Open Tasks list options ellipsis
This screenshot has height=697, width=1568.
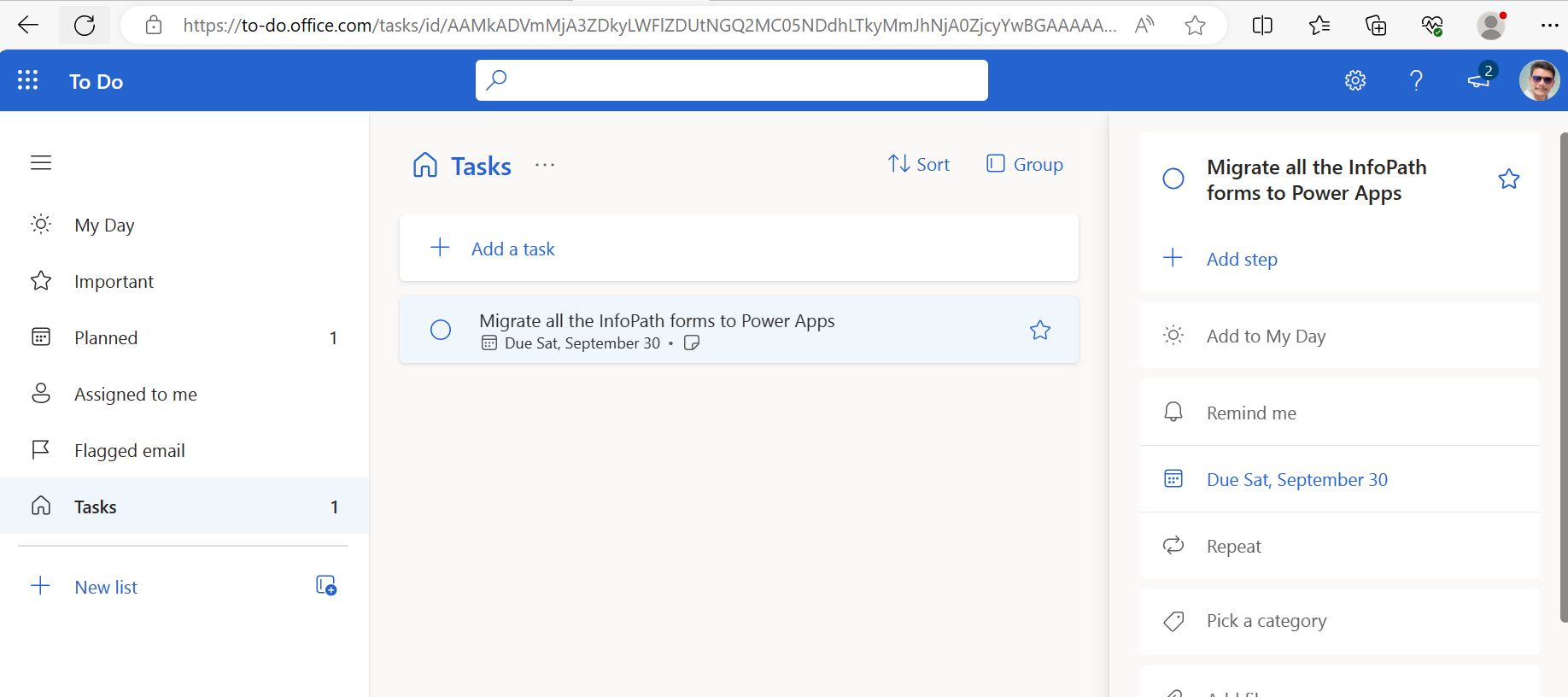545,165
